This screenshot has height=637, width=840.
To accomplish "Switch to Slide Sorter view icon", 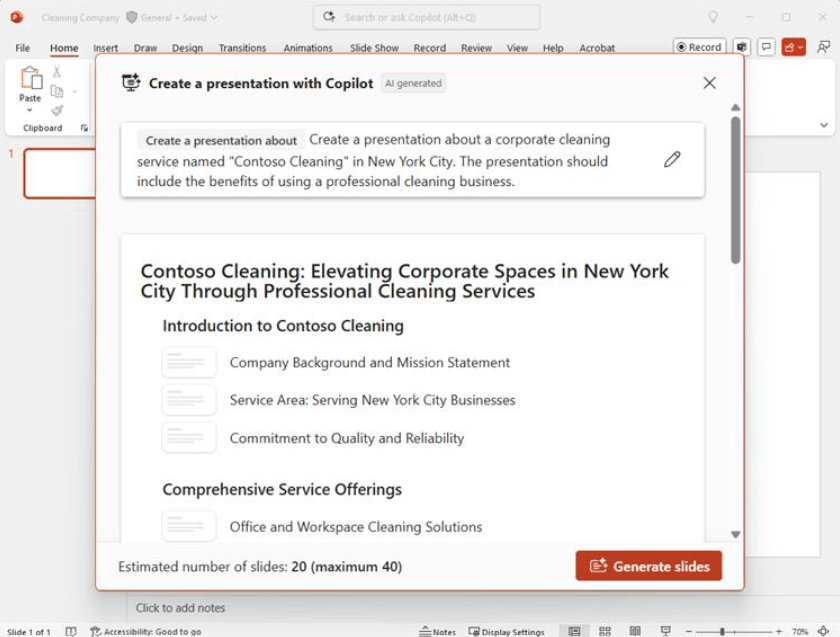I will [605, 631].
